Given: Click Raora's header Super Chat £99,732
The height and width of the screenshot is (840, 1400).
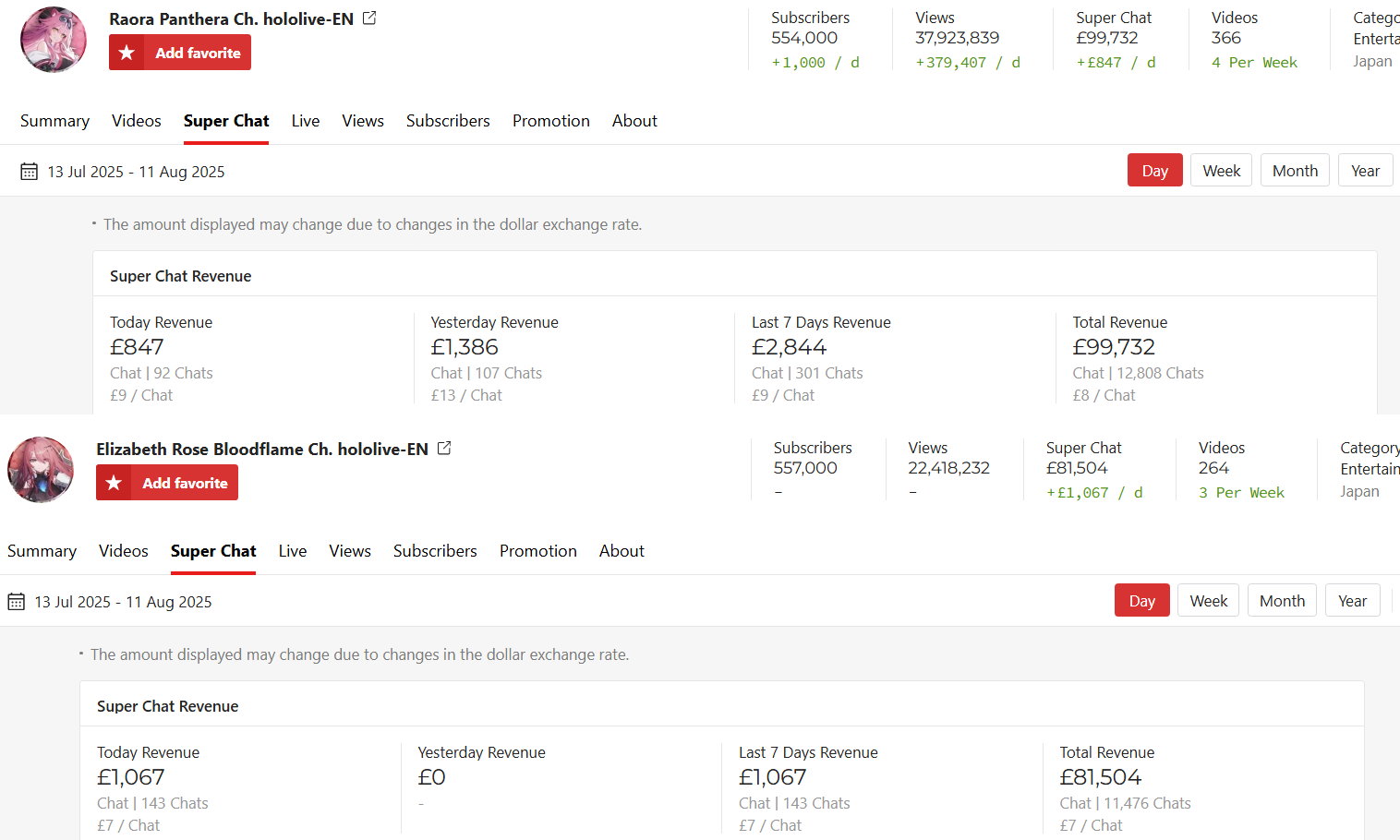Looking at the screenshot, I should coord(1107,38).
